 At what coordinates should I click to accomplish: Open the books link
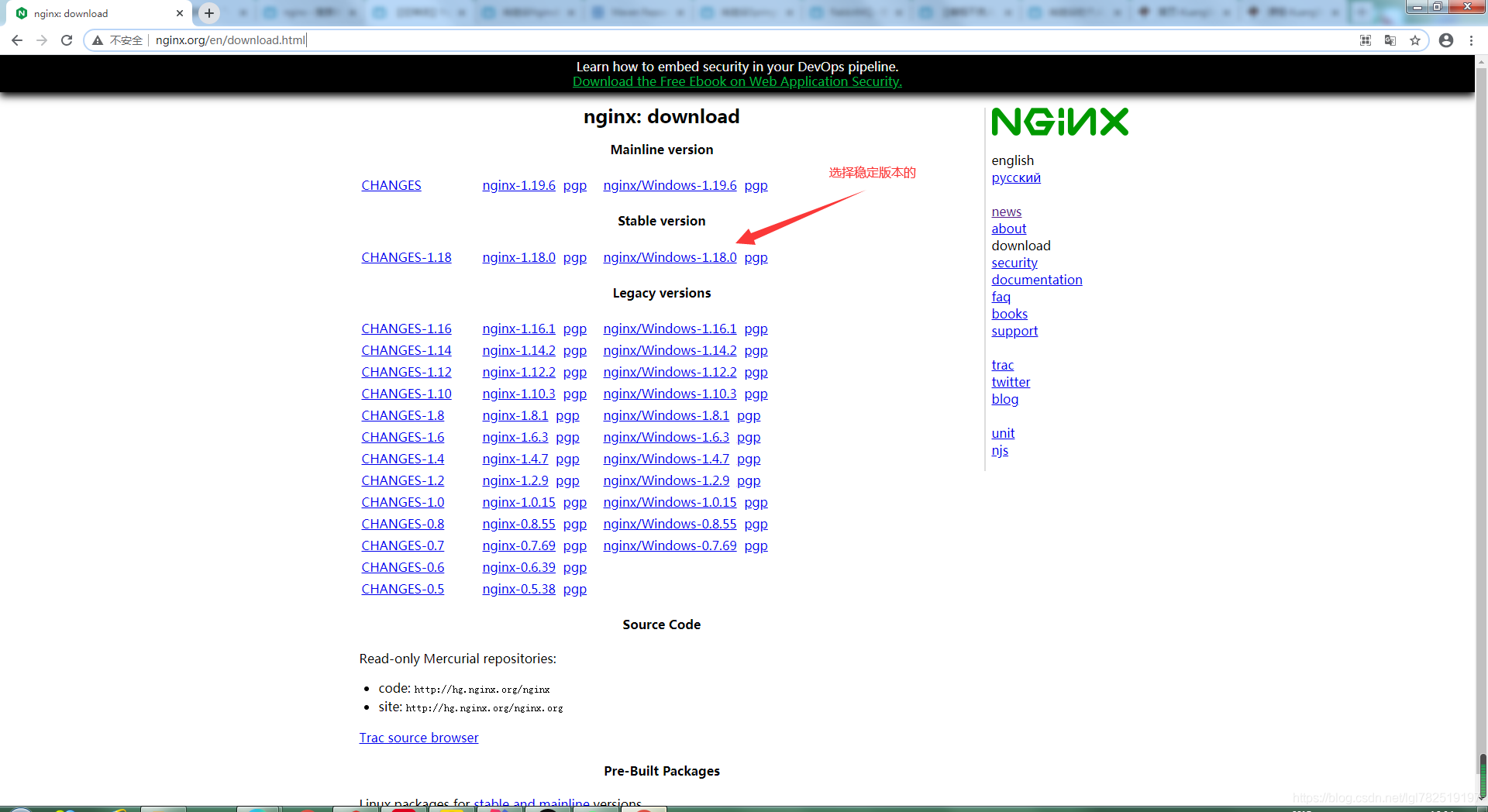pos(1009,314)
